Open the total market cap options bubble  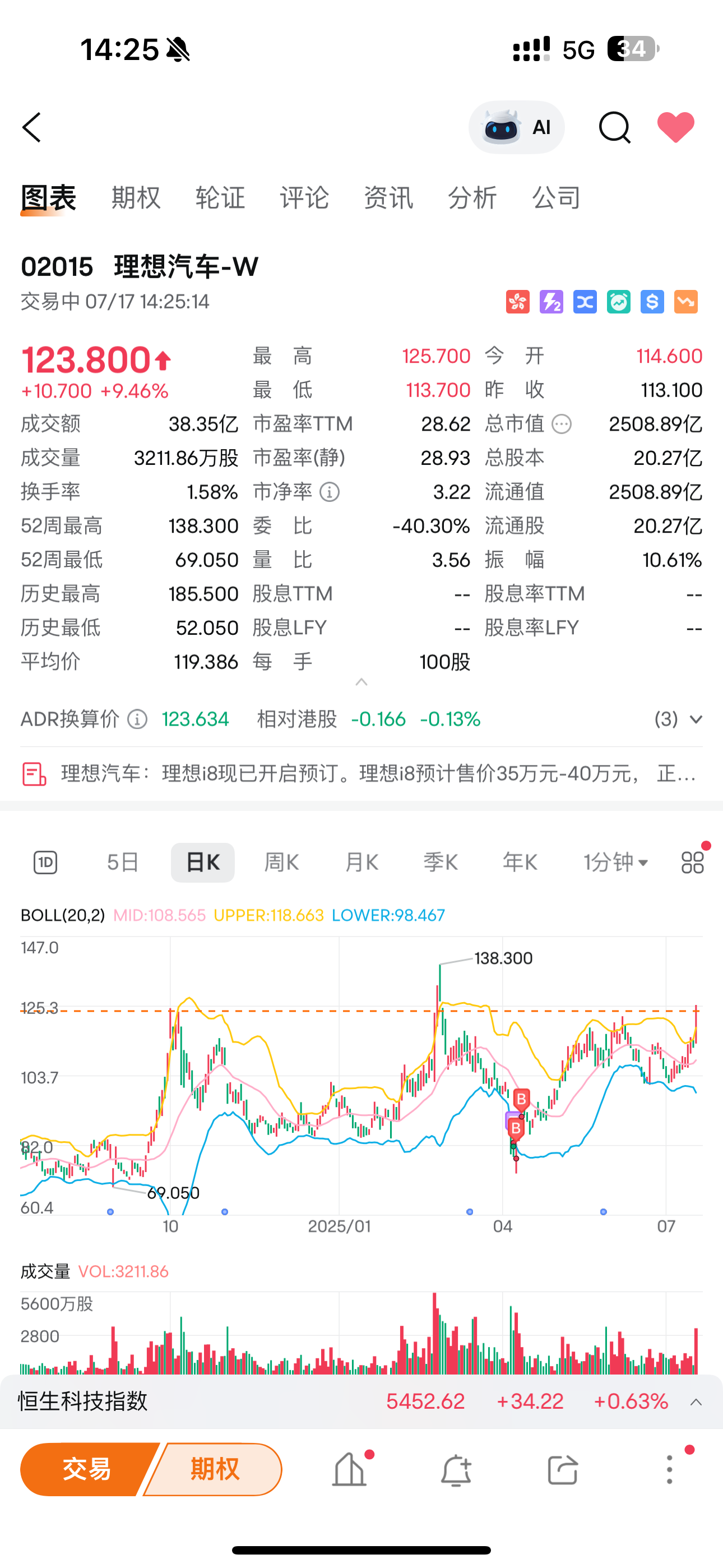tap(562, 423)
